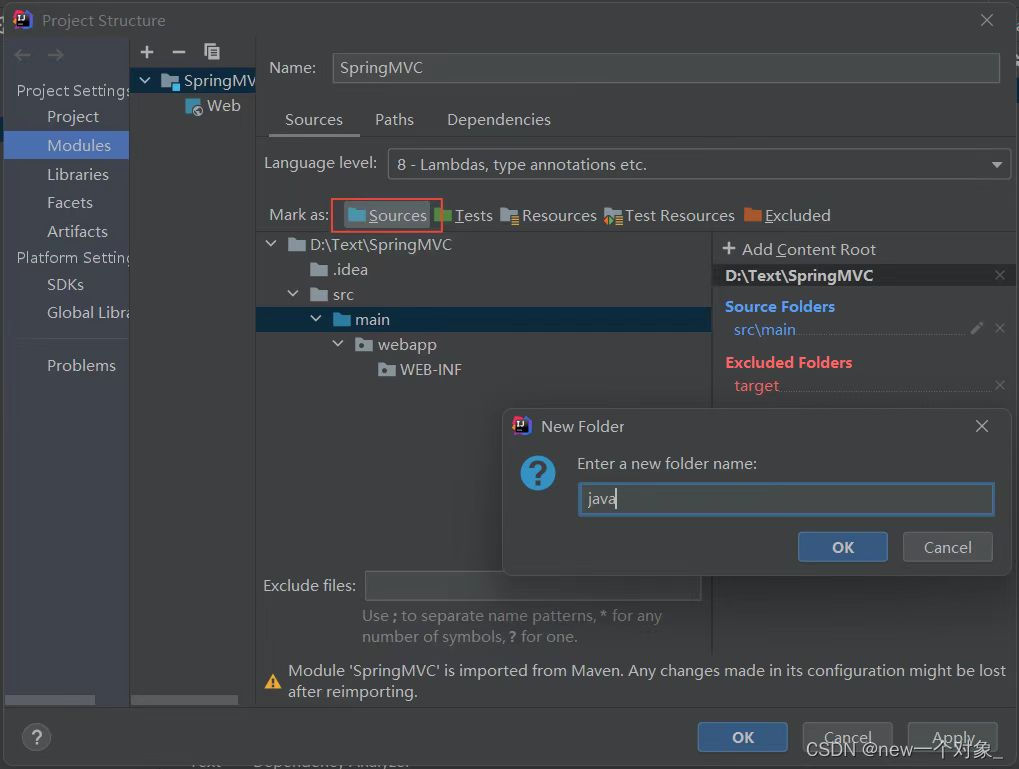Open Artifacts settings page
The width and height of the screenshot is (1019, 769).
77,231
